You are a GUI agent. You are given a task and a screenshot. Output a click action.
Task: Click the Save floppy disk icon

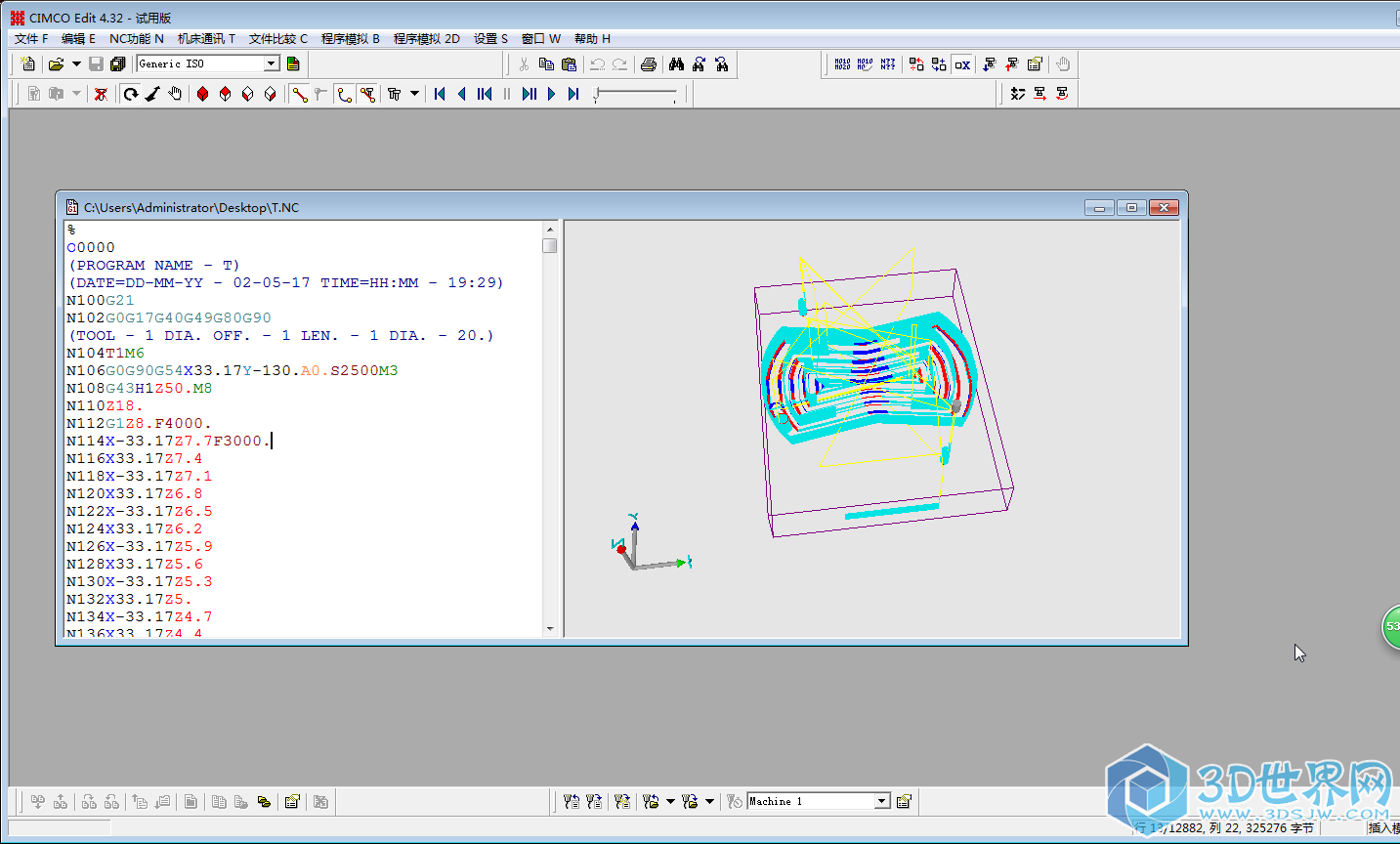[x=96, y=64]
